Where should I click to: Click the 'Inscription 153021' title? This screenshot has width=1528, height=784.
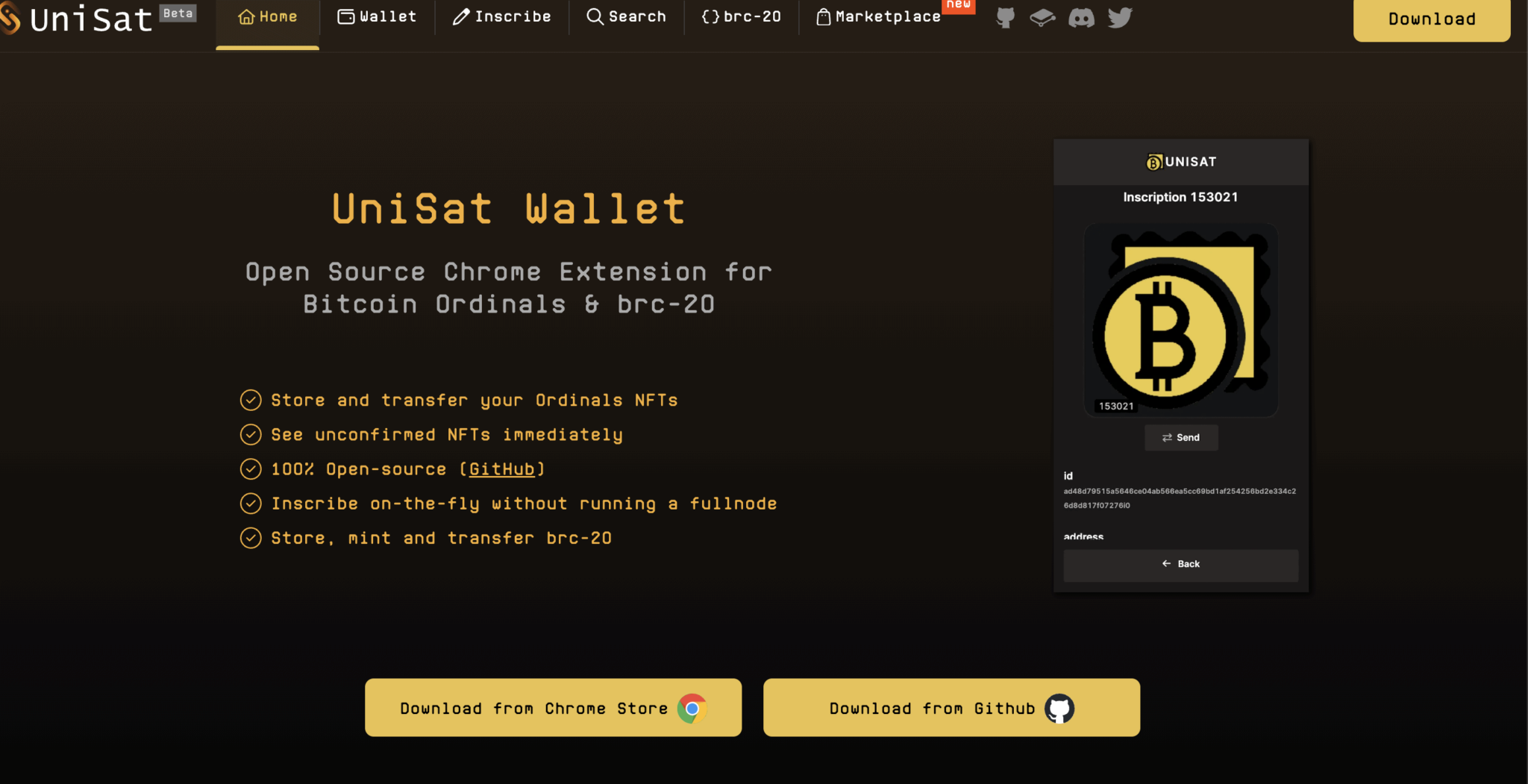1180,197
